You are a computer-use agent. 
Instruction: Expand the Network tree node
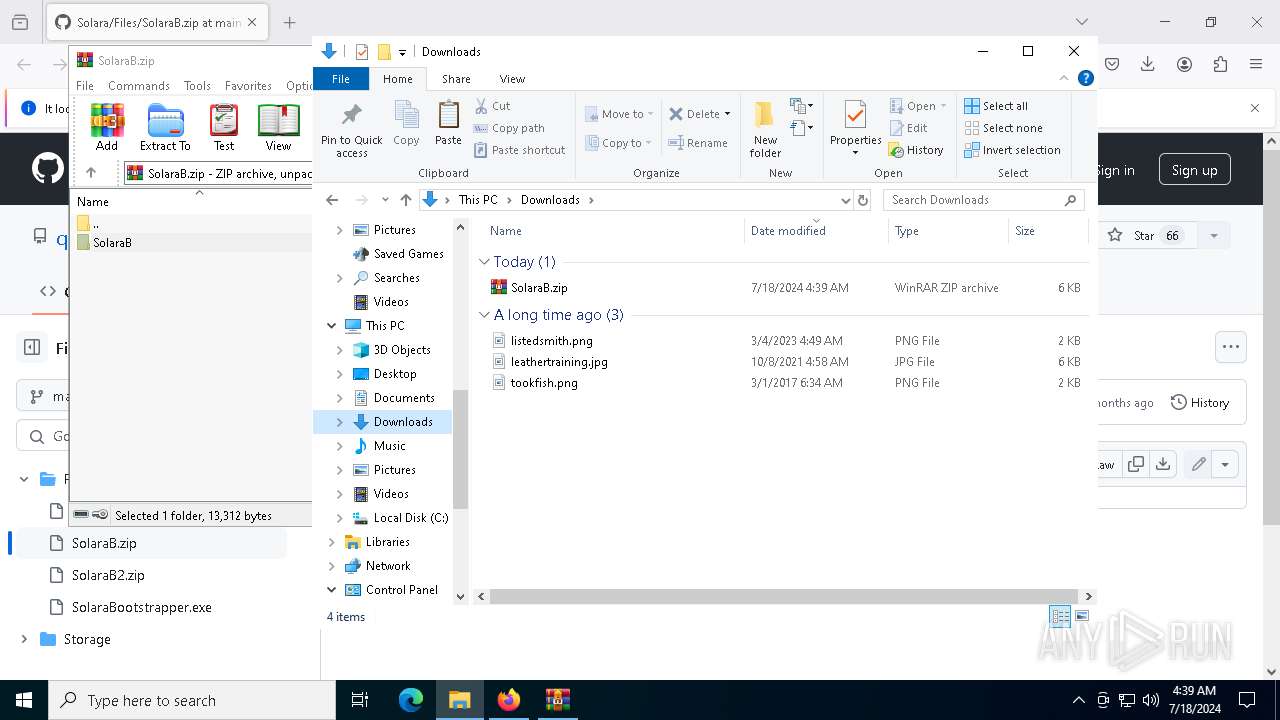(332, 566)
